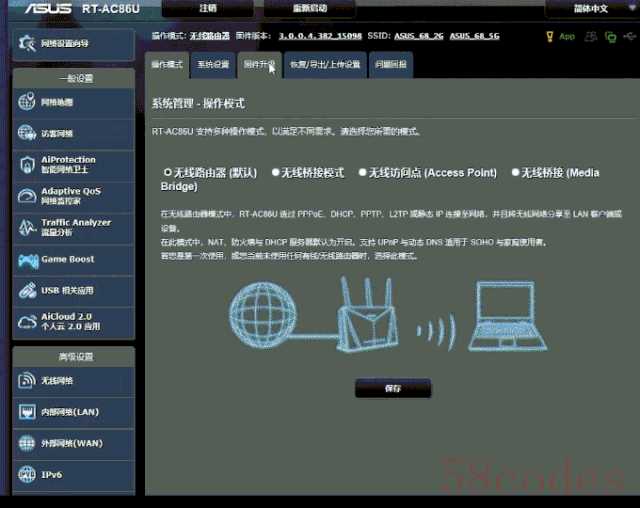Open the Adaptive QoS gauge icon

[27, 196]
